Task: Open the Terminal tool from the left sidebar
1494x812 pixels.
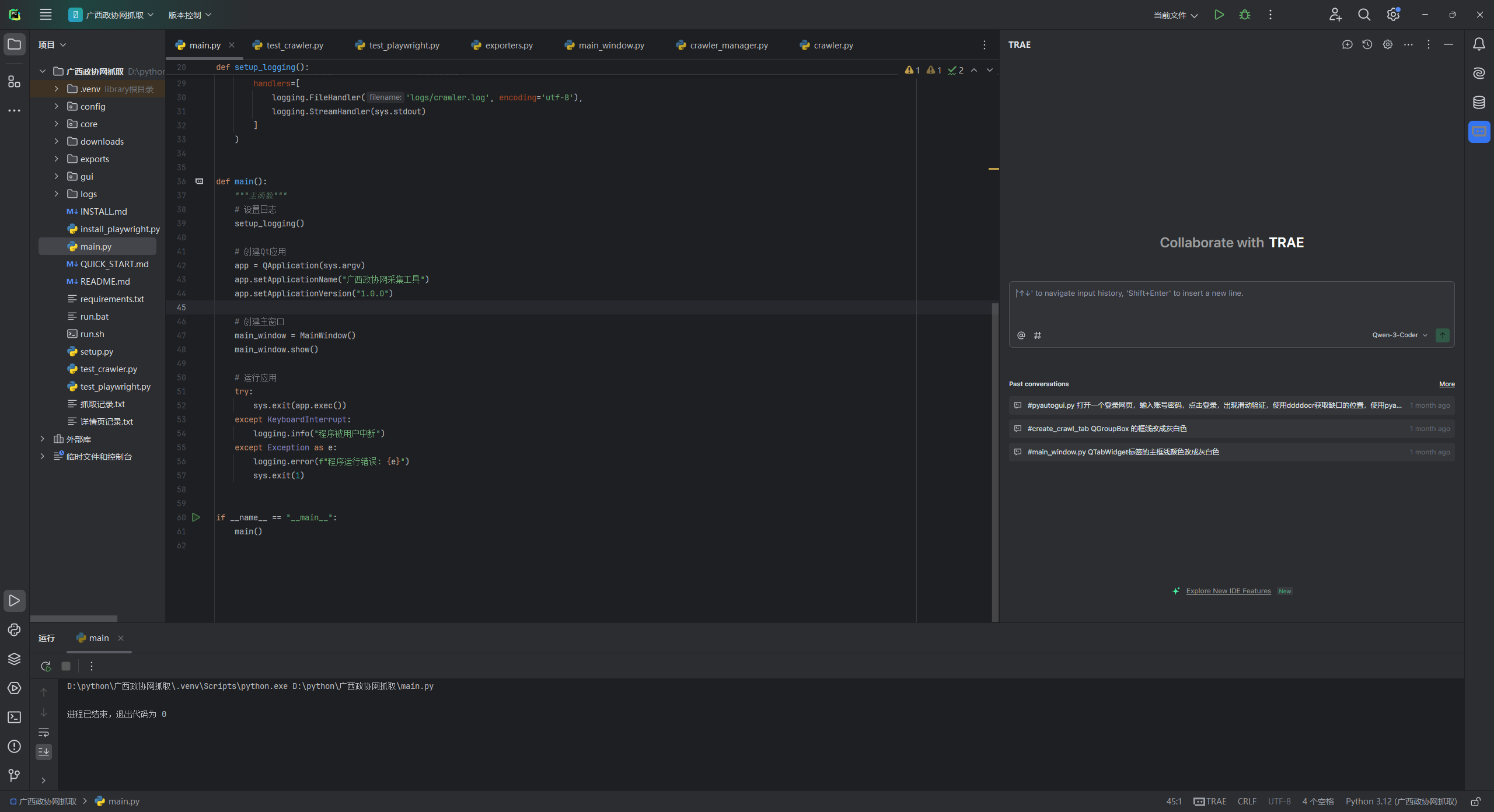Action: coord(14,717)
